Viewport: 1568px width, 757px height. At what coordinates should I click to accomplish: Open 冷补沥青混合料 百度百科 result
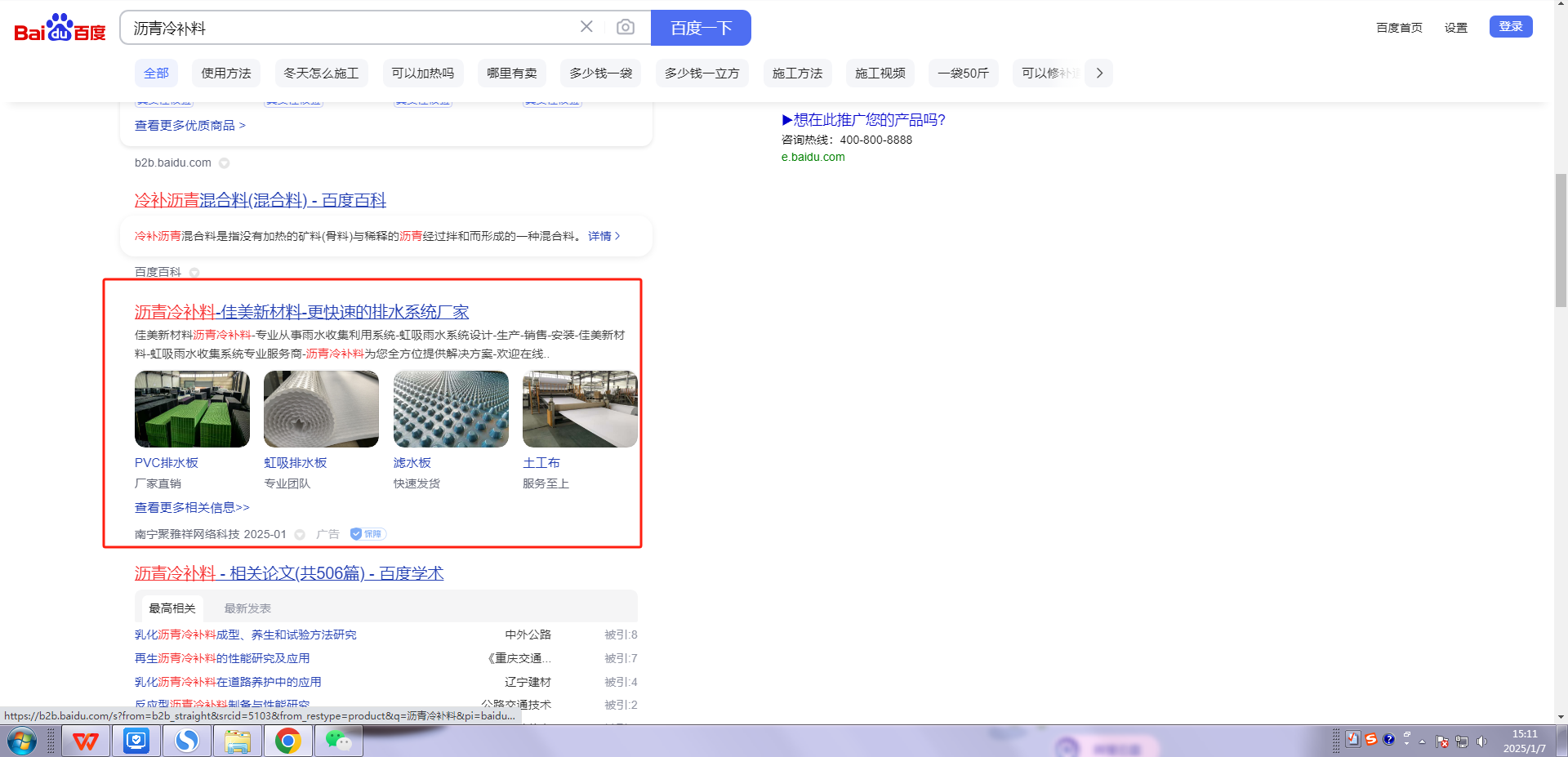[x=261, y=200]
